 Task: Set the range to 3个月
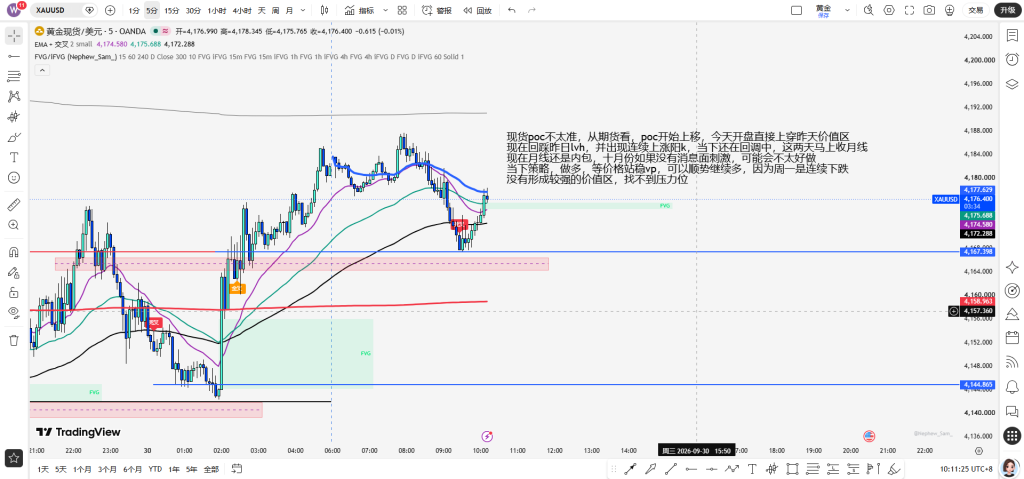(x=107, y=469)
